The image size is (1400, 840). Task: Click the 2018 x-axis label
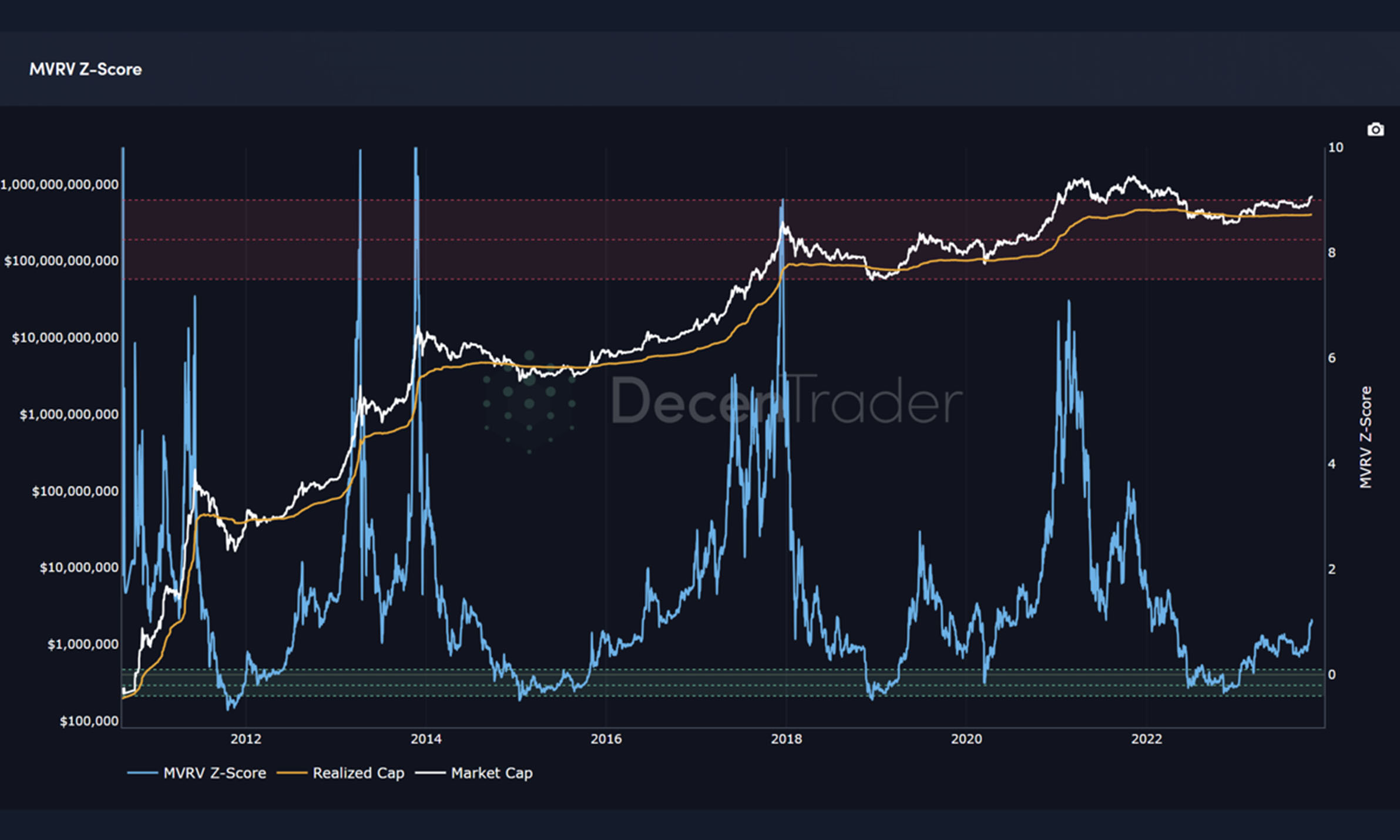[786, 739]
